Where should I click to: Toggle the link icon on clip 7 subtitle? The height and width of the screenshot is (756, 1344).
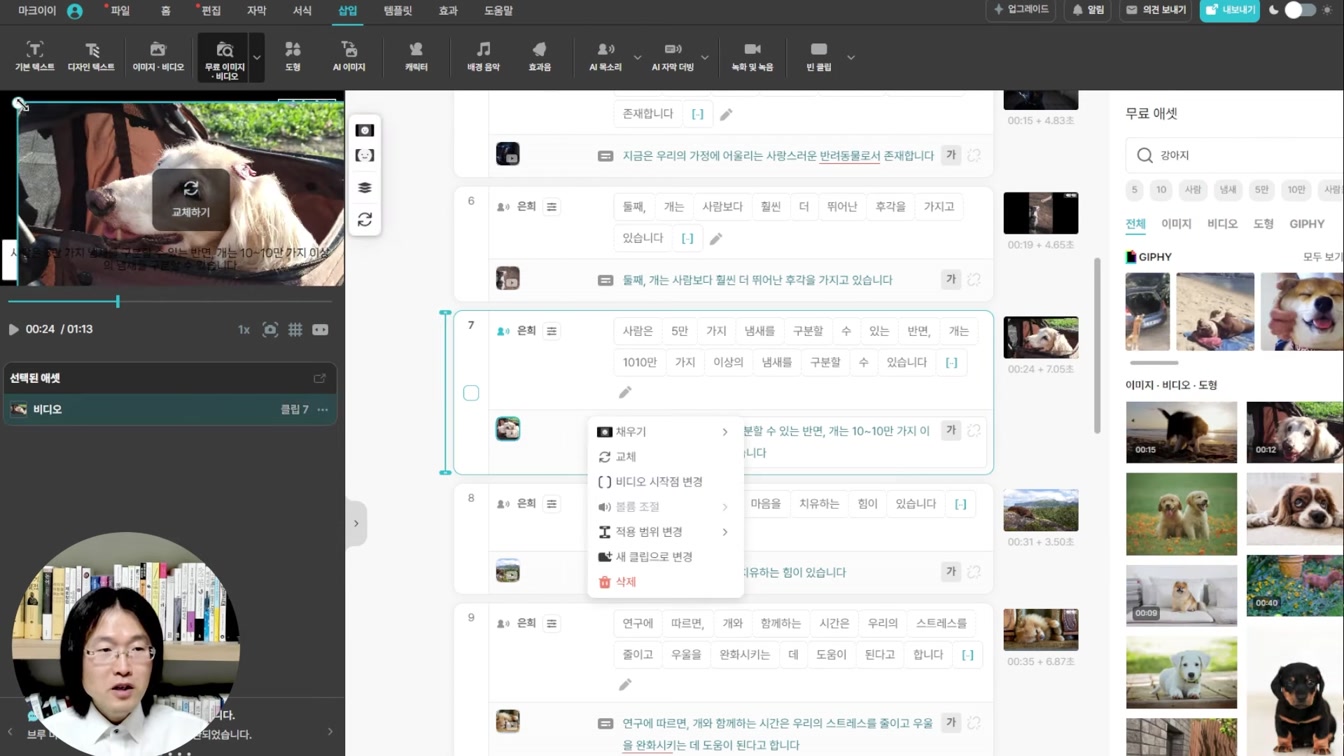click(x=974, y=431)
